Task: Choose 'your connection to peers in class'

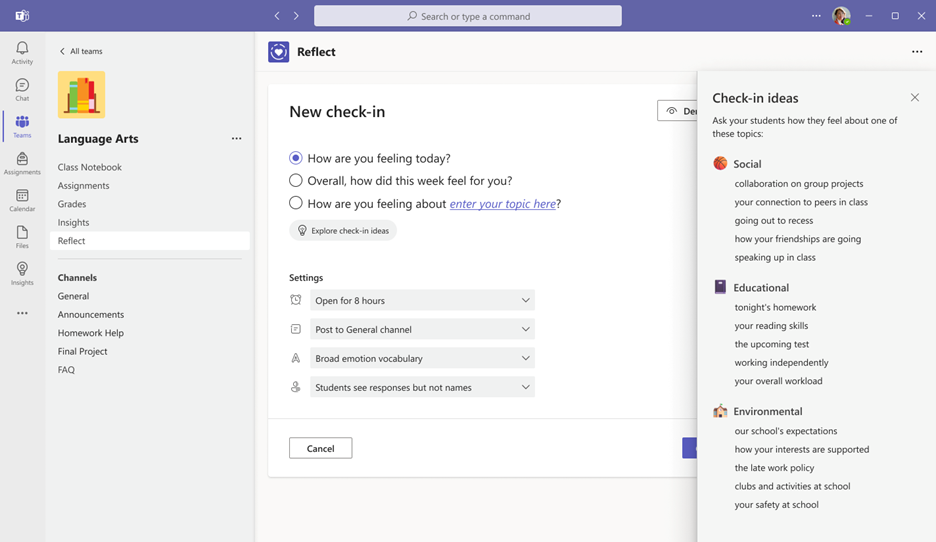Action: tap(801, 202)
